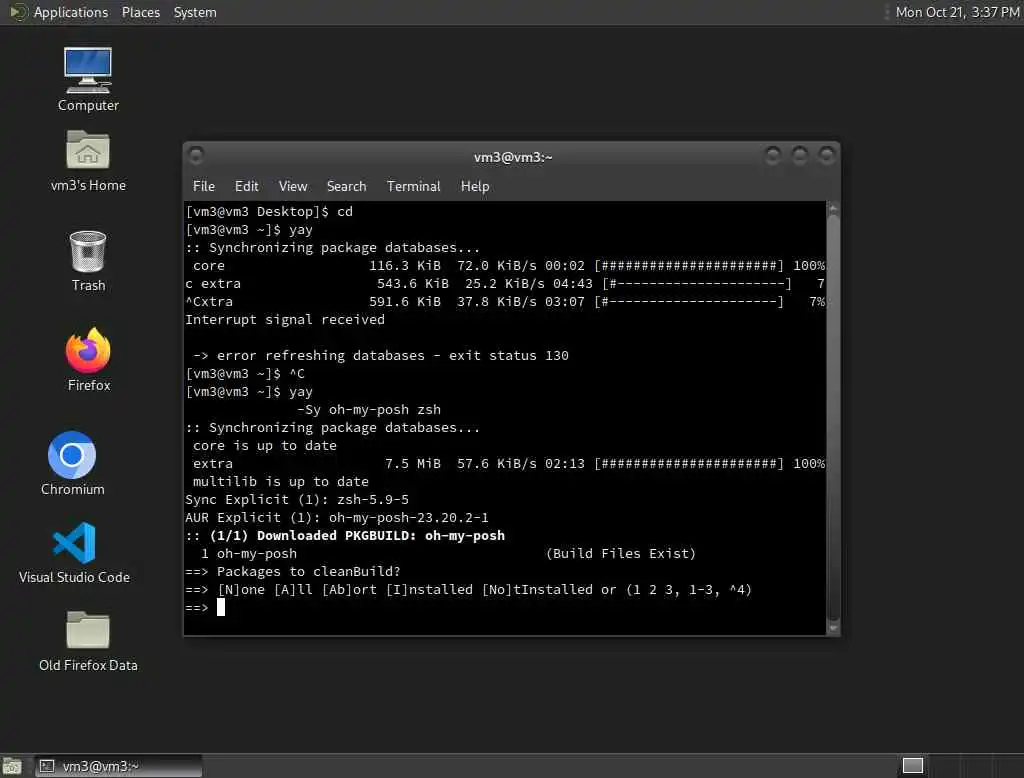The image size is (1024, 778).
Task: Open the Help menu in terminal
Action: 475,186
